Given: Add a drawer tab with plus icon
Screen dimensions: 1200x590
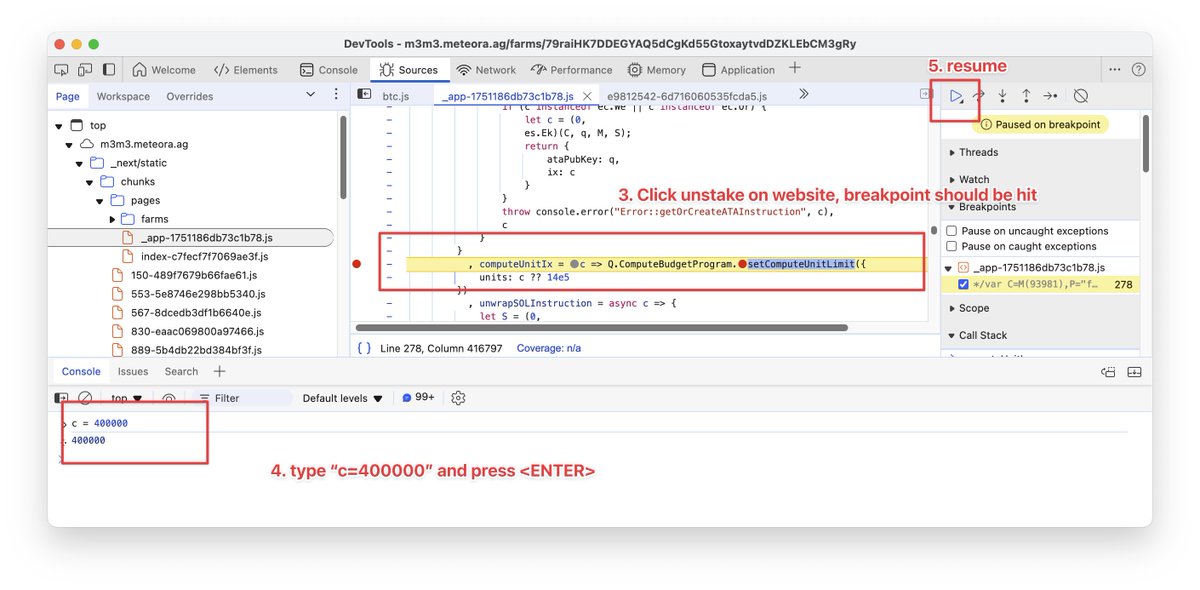Looking at the screenshot, I should coord(219,371).
